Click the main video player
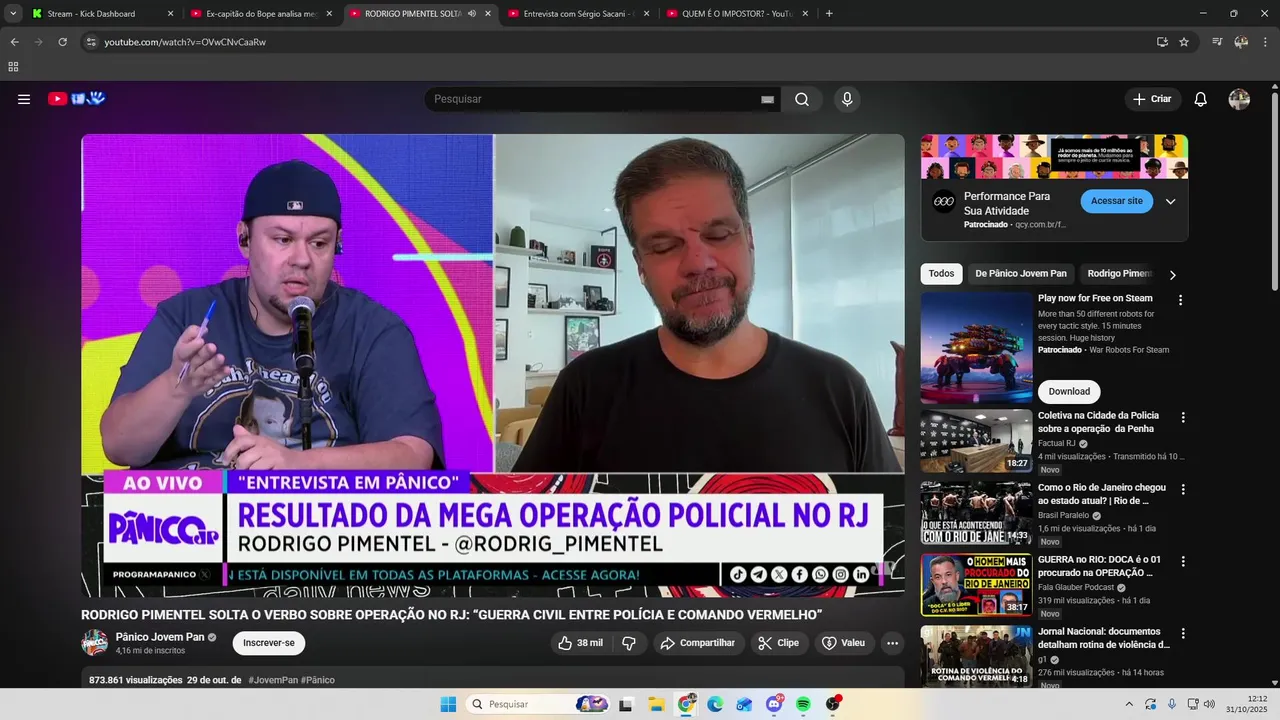The height and width of the screenshot is (720, 1280). point(493,366)
